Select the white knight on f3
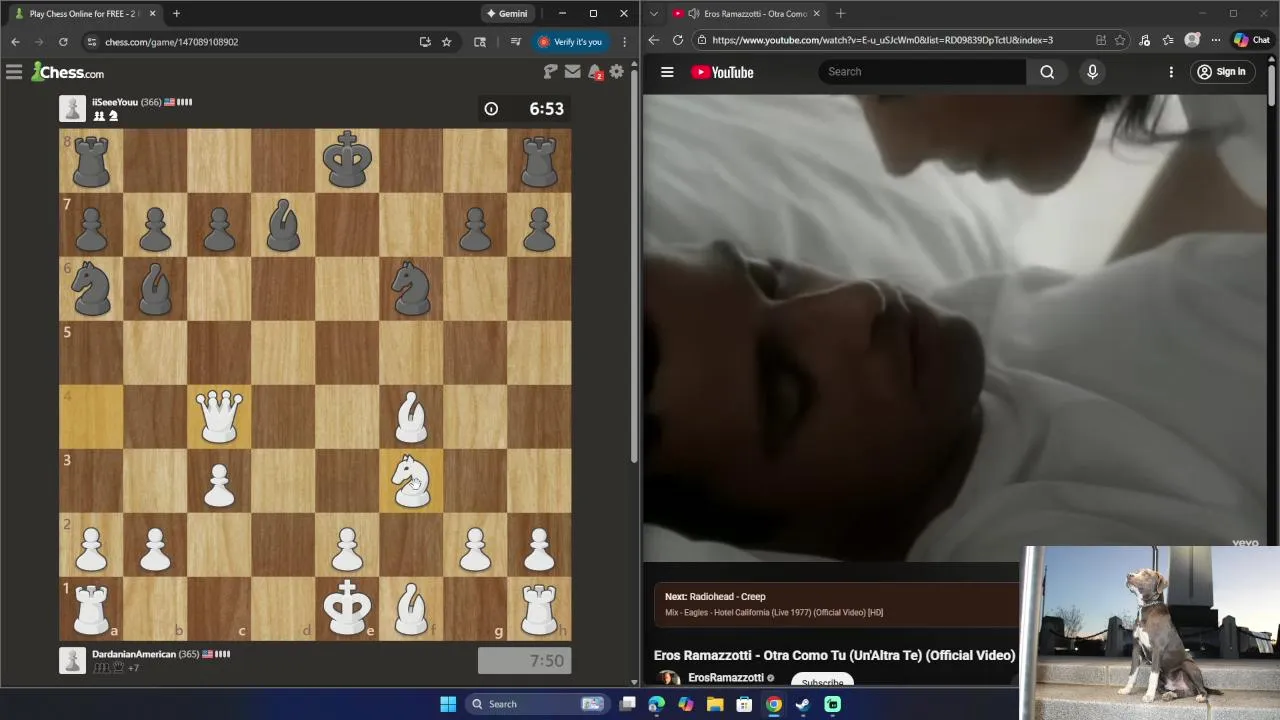Image resolution: width=1280 pixels, height=720 pixels. [411, 481]
